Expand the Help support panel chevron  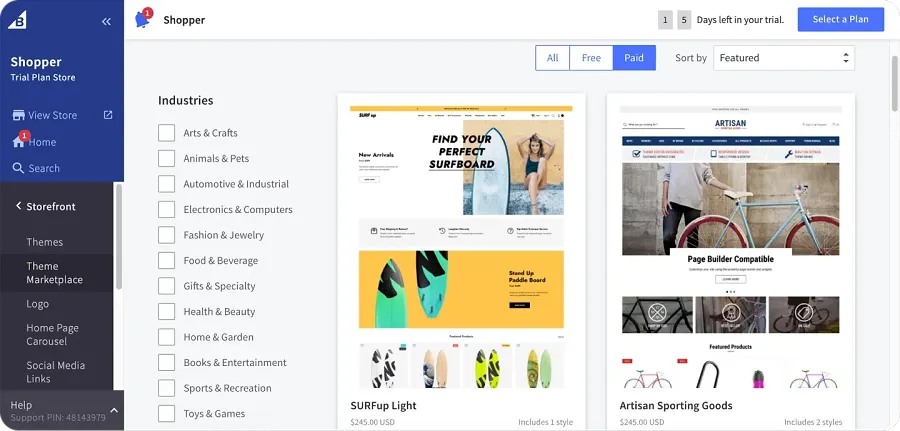114,410
